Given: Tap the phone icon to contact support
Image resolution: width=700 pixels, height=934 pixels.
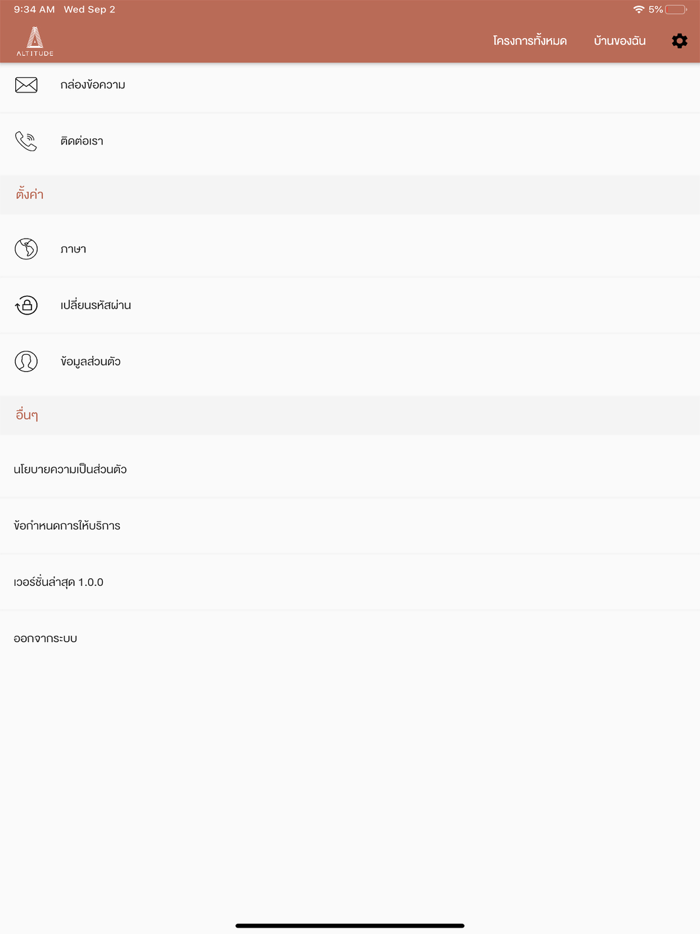Looking at the screenshot, I should tap(25, 140).
